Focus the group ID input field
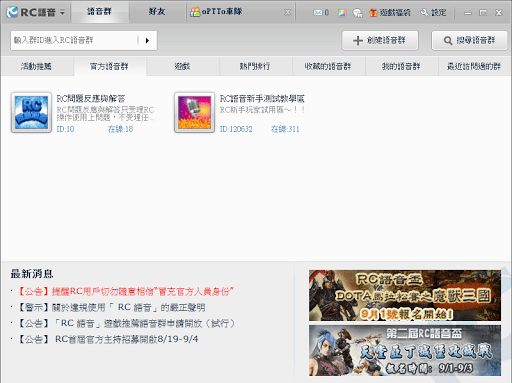The height and width of the screenshot is (383, 512). [75, 40]
